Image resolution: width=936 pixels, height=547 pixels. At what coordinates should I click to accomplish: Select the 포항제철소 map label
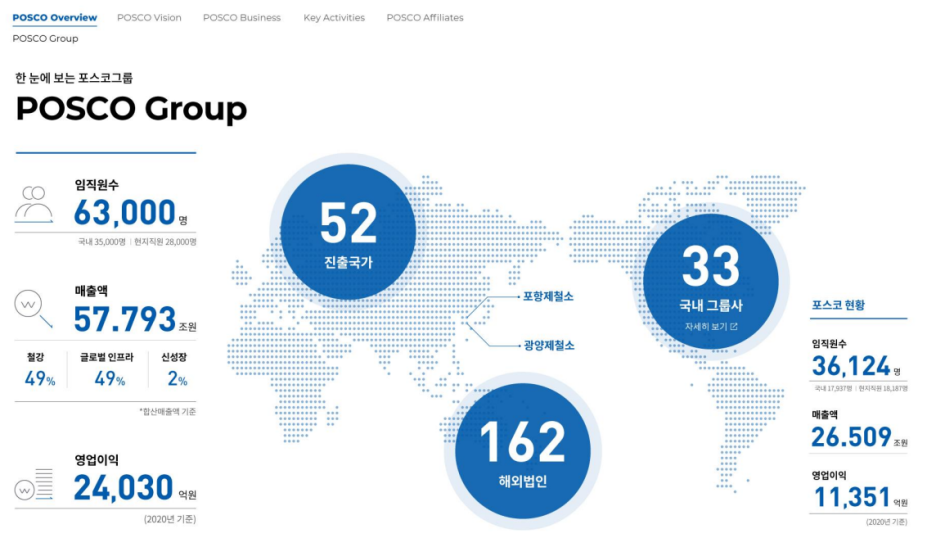pos(548,297)
